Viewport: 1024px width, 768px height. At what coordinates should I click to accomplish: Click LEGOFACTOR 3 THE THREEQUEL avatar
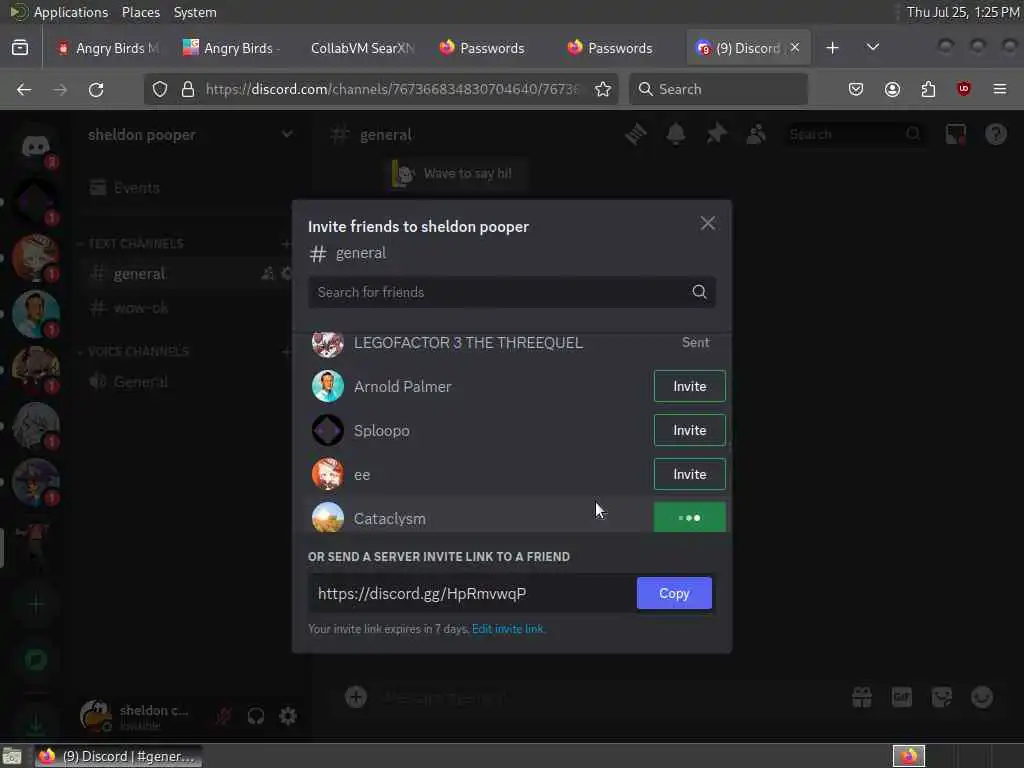tap(327, 344)
